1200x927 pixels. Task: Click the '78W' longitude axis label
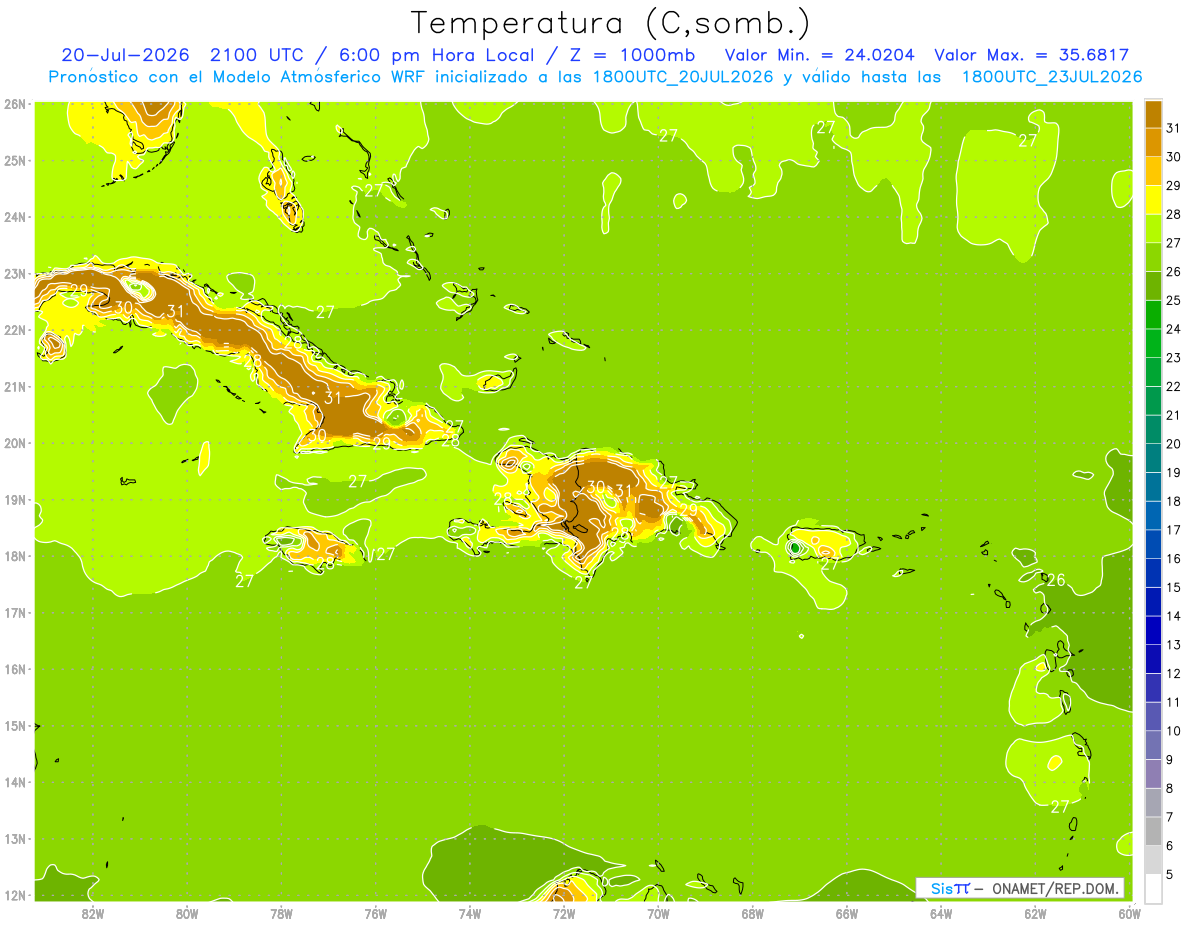tap(281, 912)
